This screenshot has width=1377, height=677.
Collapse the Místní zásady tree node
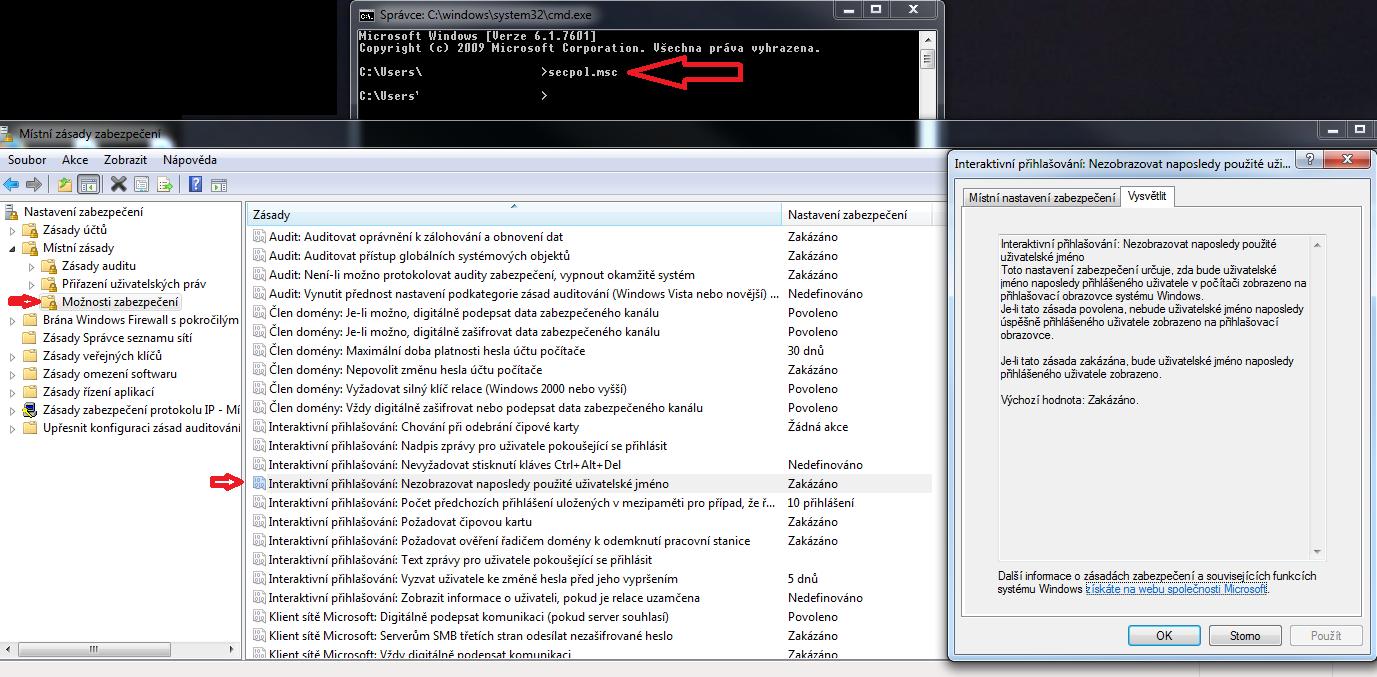(12, 248)
